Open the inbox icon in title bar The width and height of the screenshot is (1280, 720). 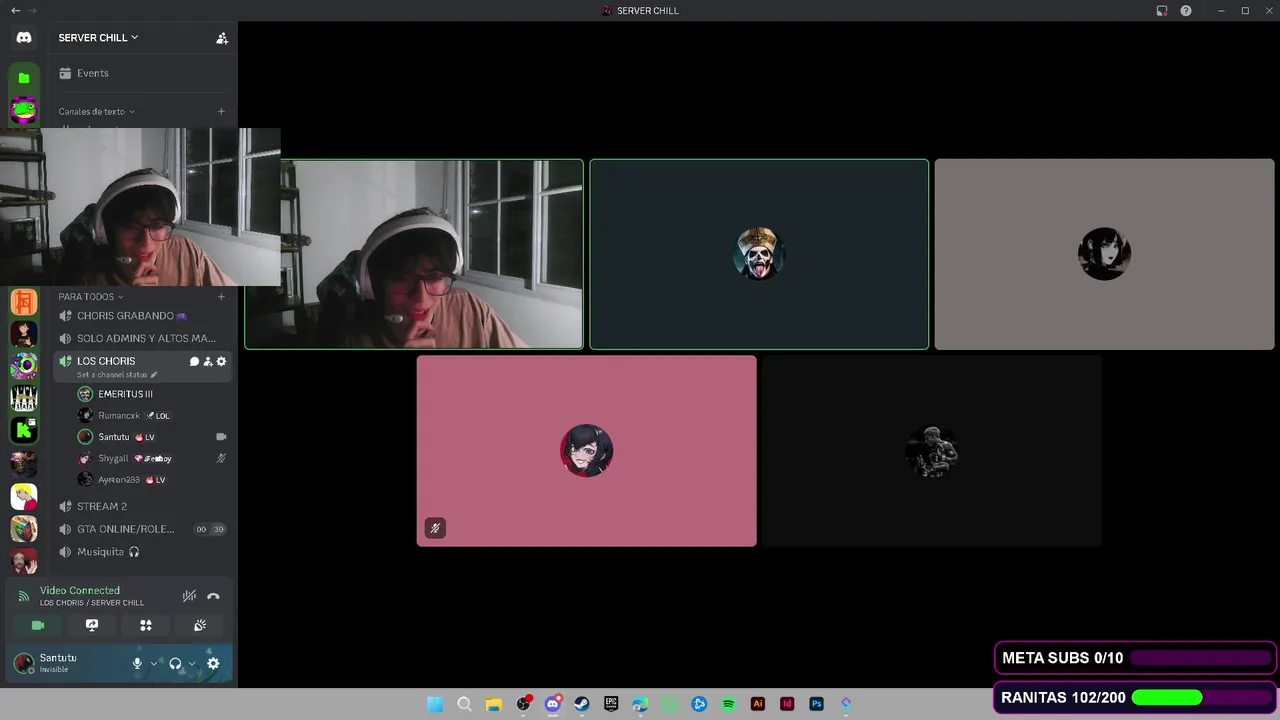(x=1162, y=10)
